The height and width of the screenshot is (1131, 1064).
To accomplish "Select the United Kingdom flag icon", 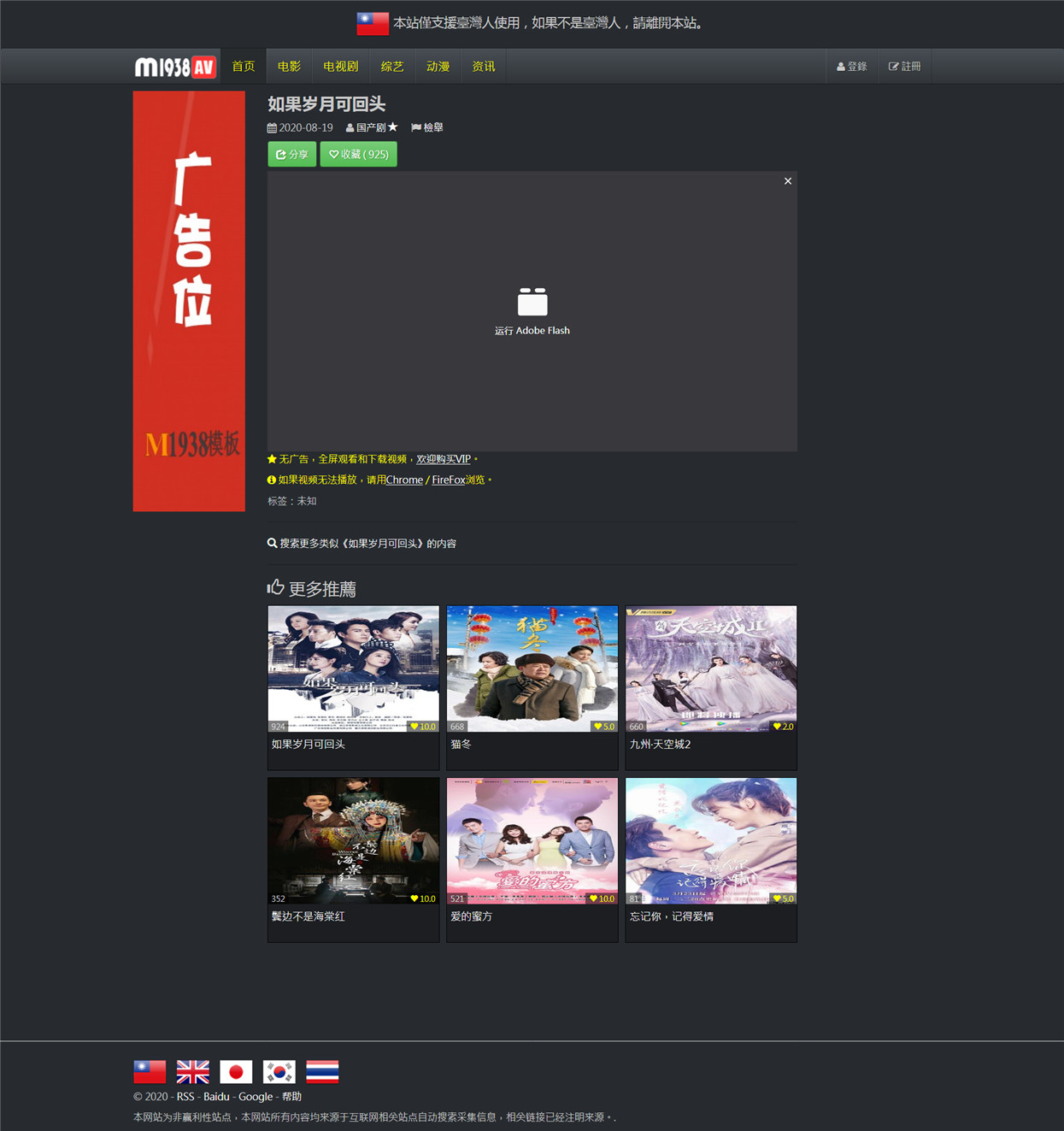I will 193,1071.
